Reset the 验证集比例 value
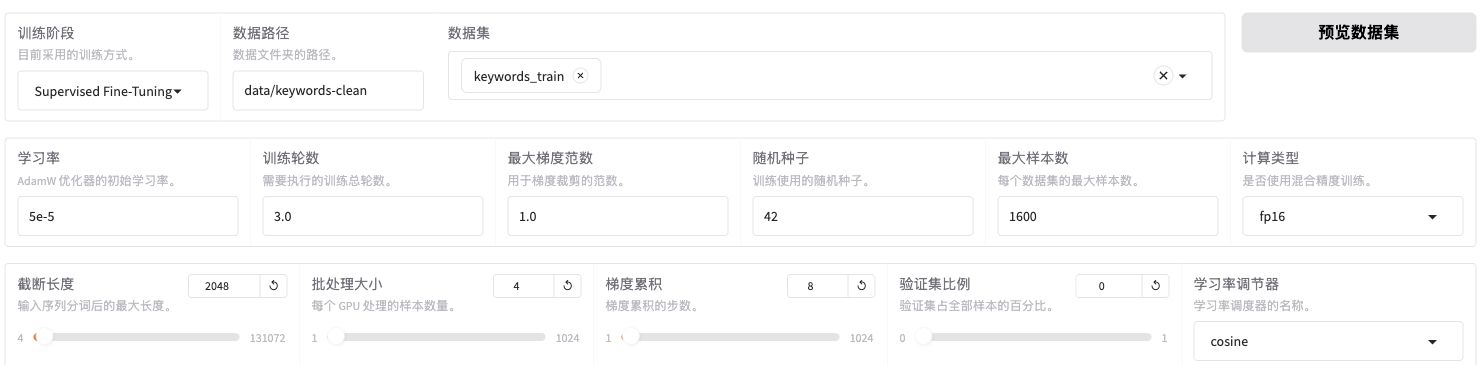This screenshot has height=365, width=1480. pyautogui.click(x=1155, y=286)
